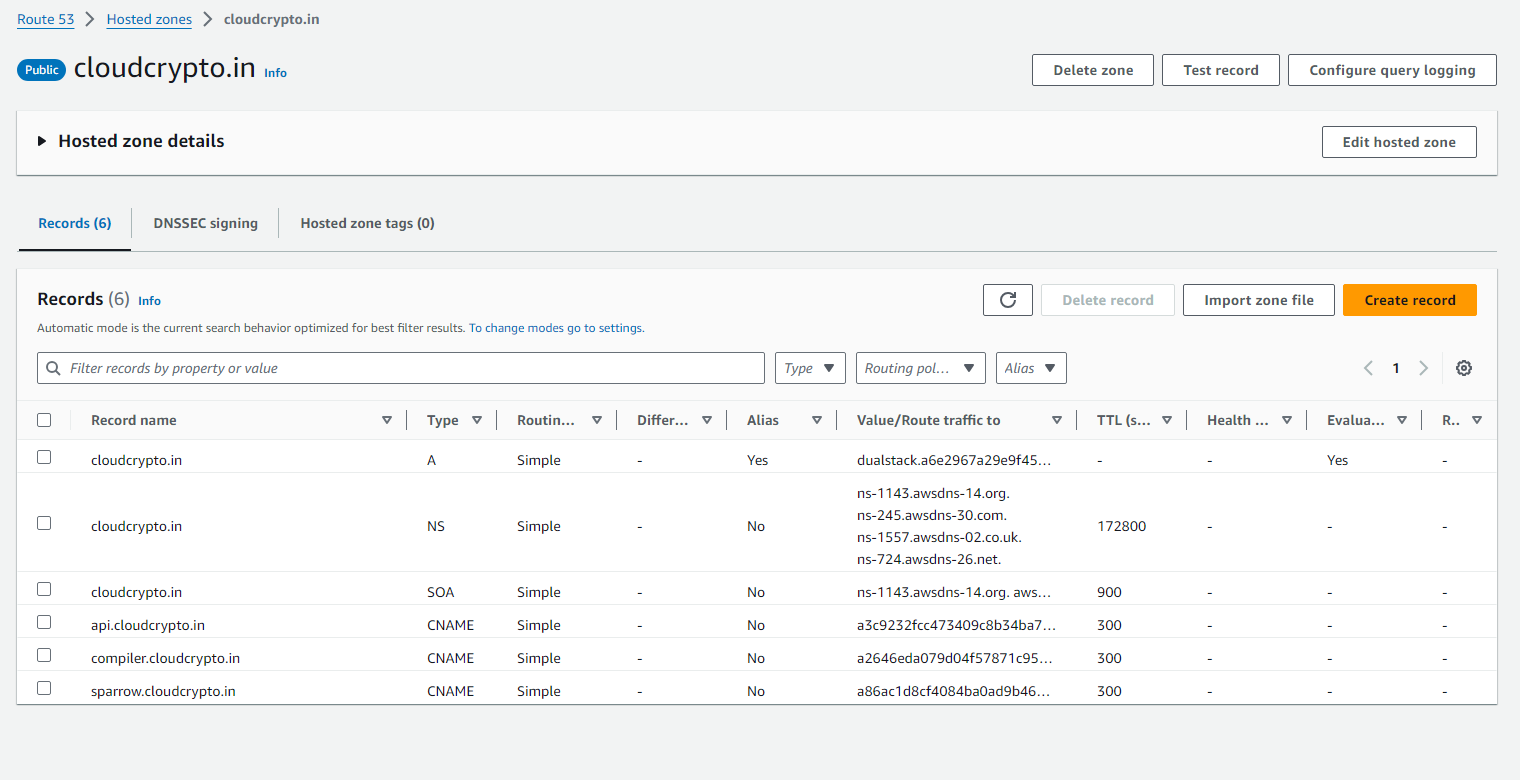Click the Public badge next to zone name
This screenshot has height=780, width=1520.
42,70
